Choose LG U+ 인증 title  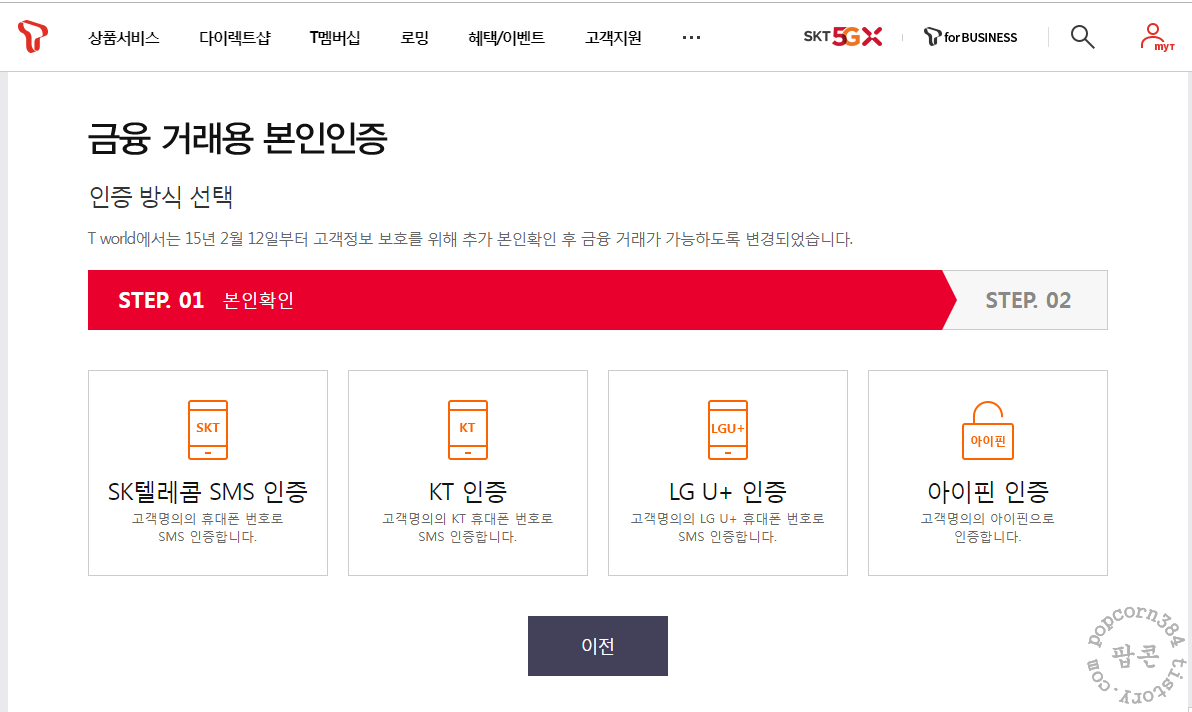[728, 492]
